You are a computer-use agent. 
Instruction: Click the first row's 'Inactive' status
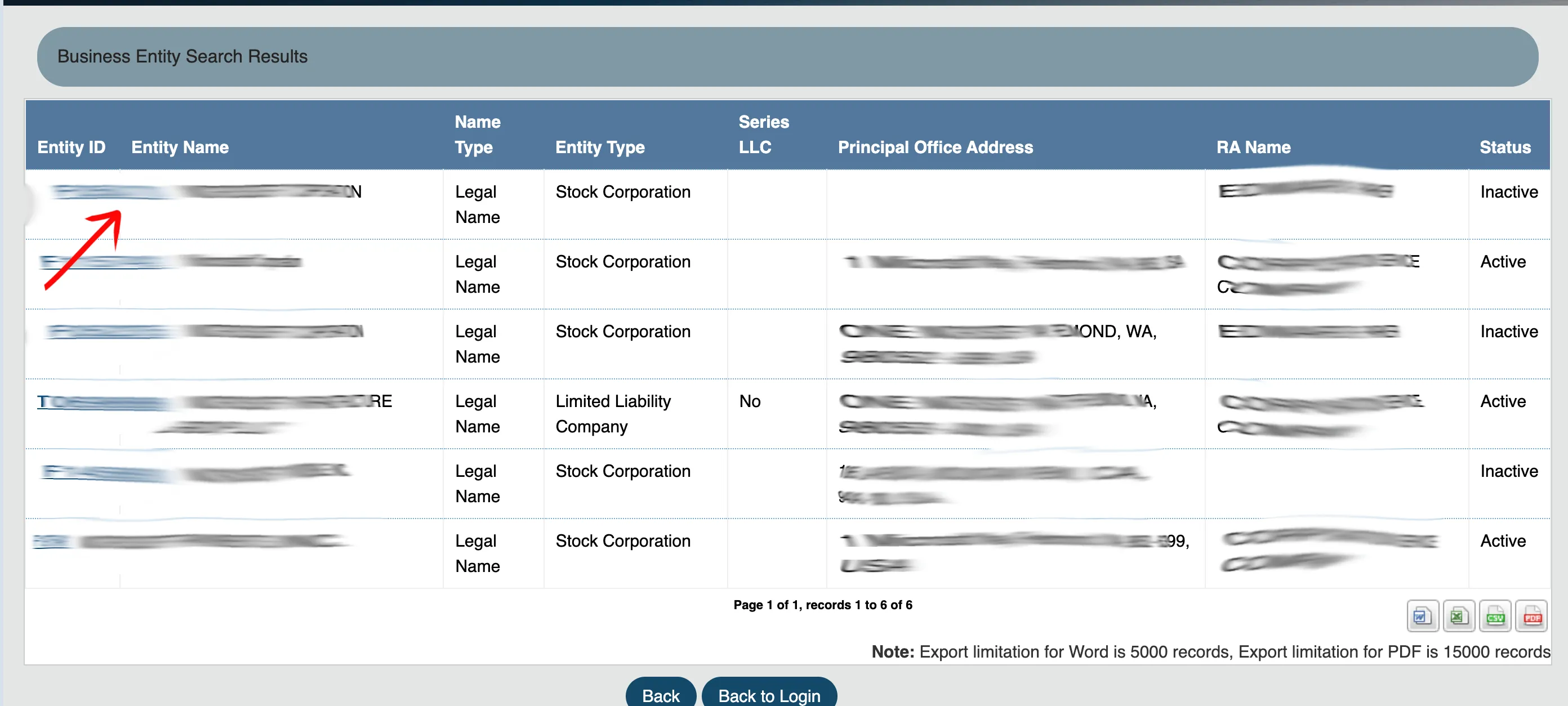point(1508,192)
